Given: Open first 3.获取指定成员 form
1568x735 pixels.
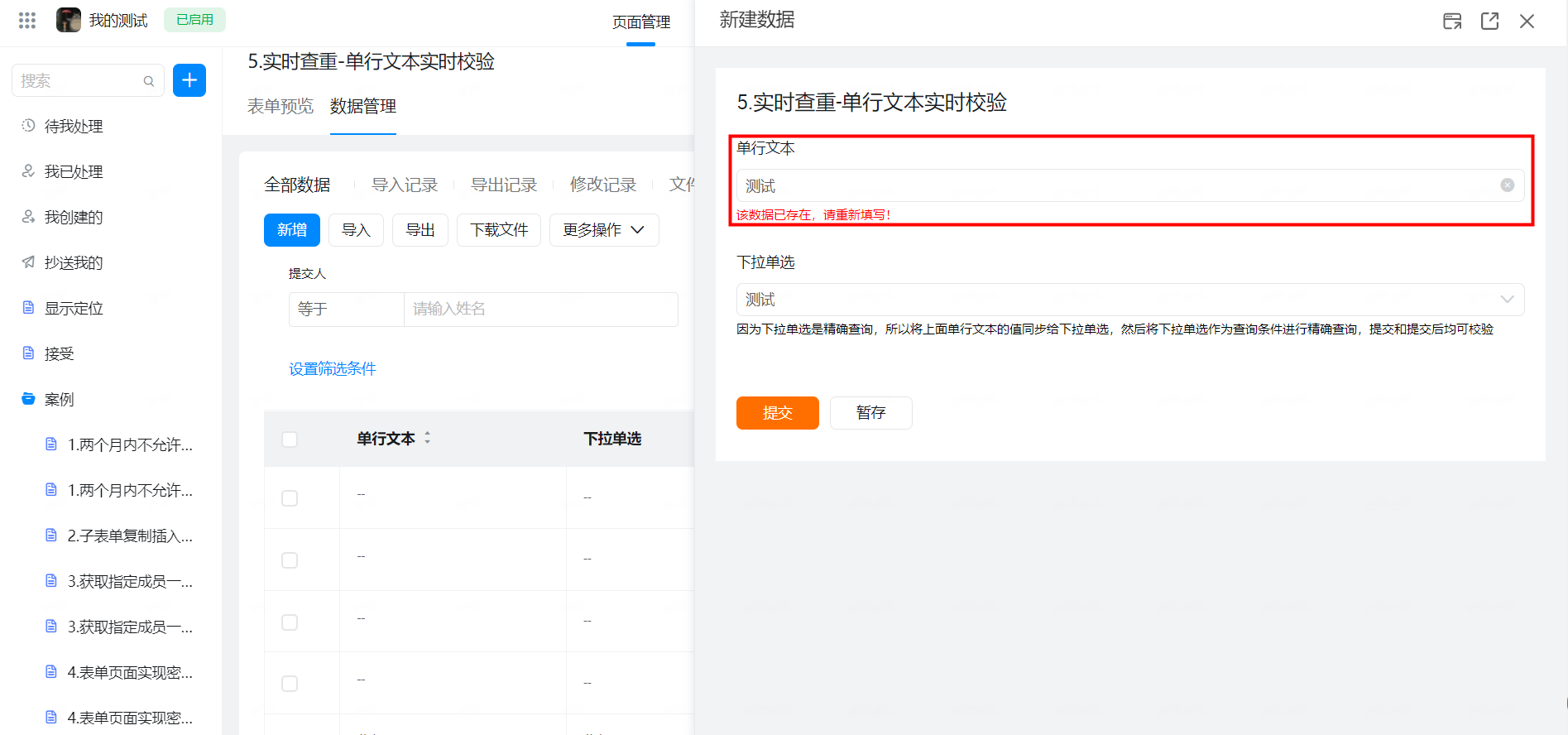Looking at the screenshot, I should [130, 581].
